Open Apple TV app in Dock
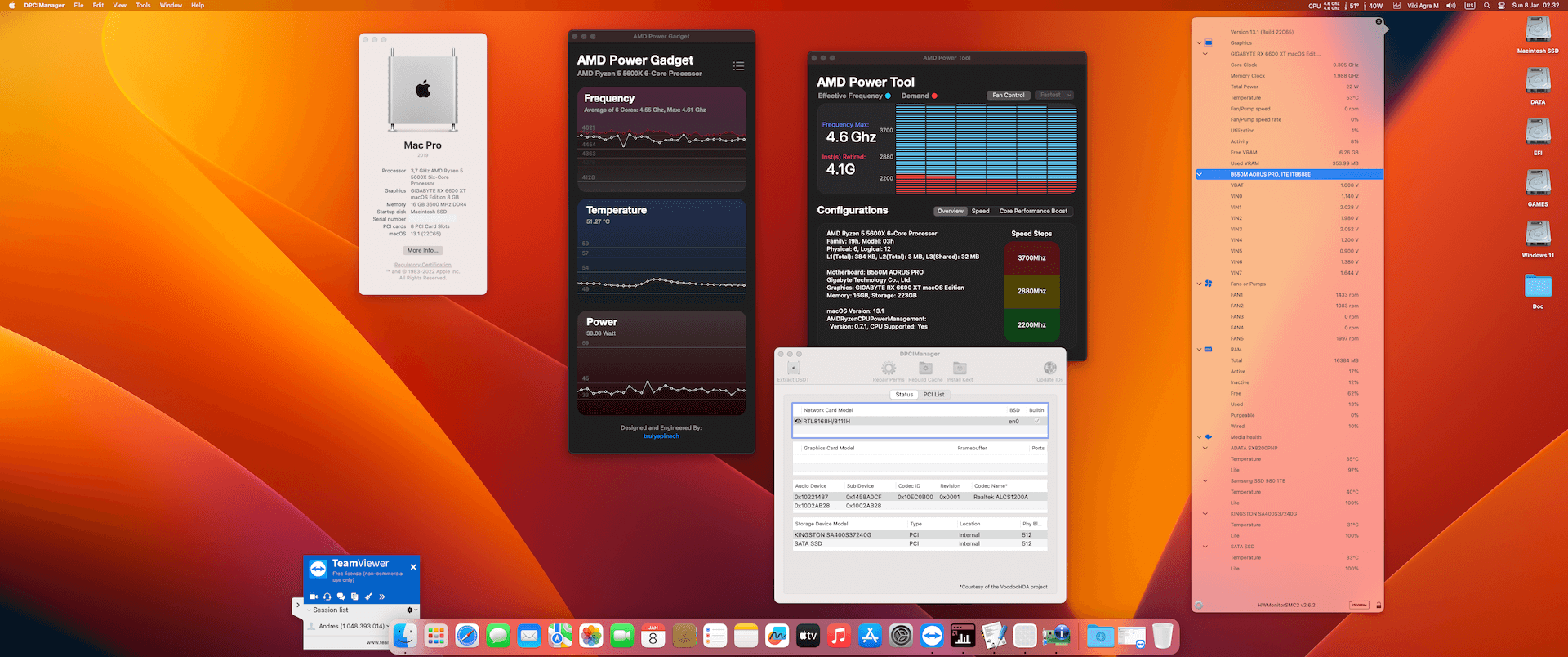The width and height of the screenshot is (1568, 657). [808, 636]
